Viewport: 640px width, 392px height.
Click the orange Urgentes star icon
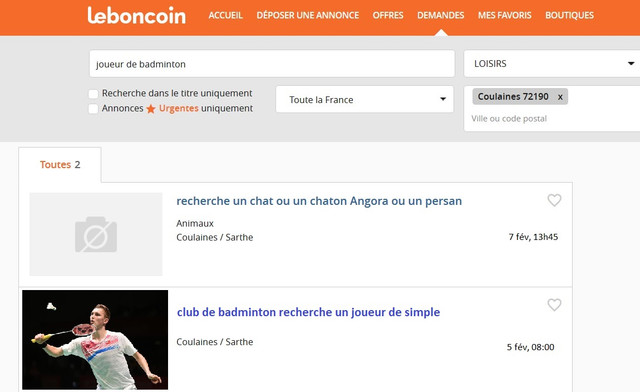click(x=151, y=109)
